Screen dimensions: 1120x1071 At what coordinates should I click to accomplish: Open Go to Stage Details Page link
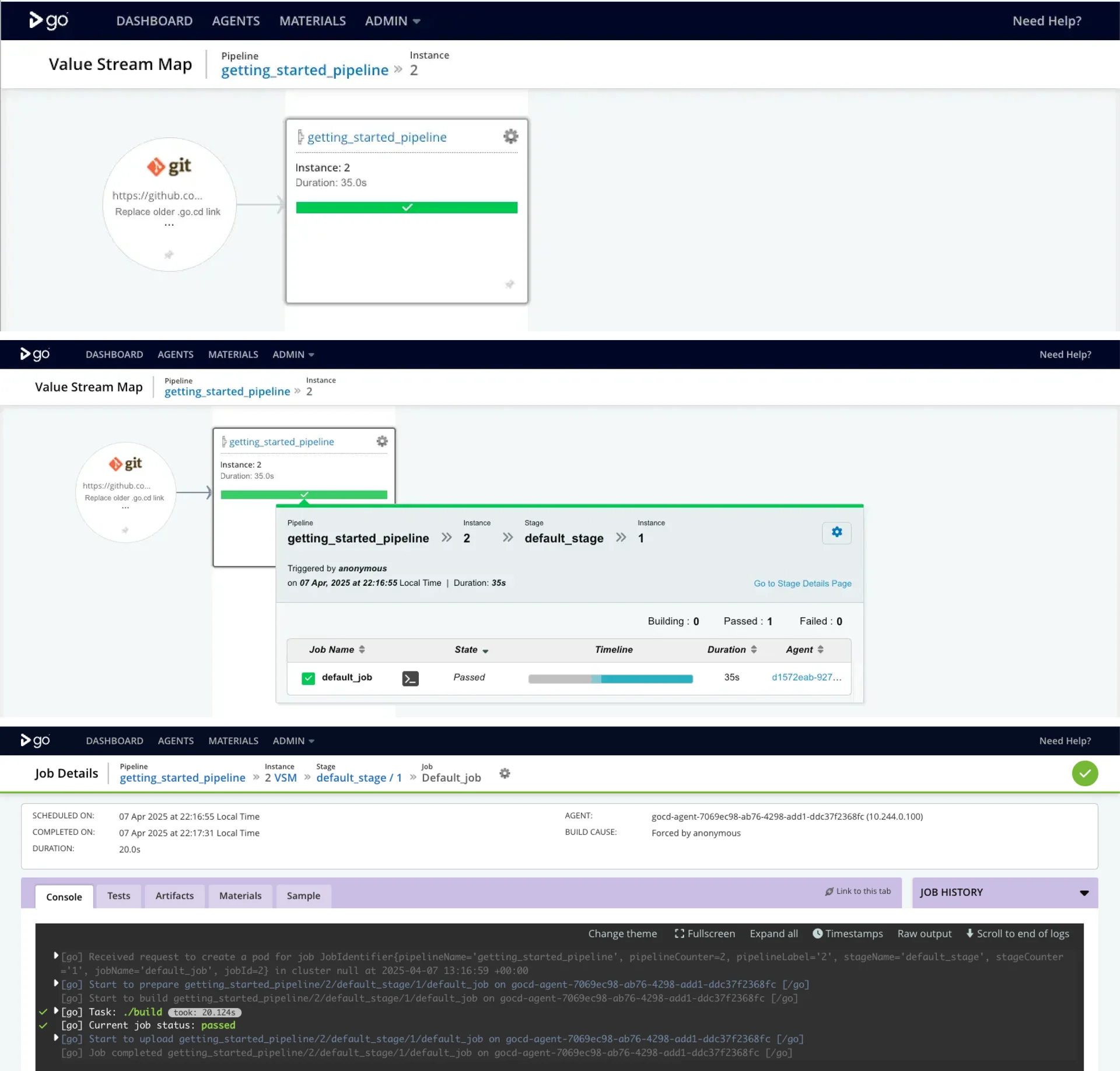[x=802, y=583]
